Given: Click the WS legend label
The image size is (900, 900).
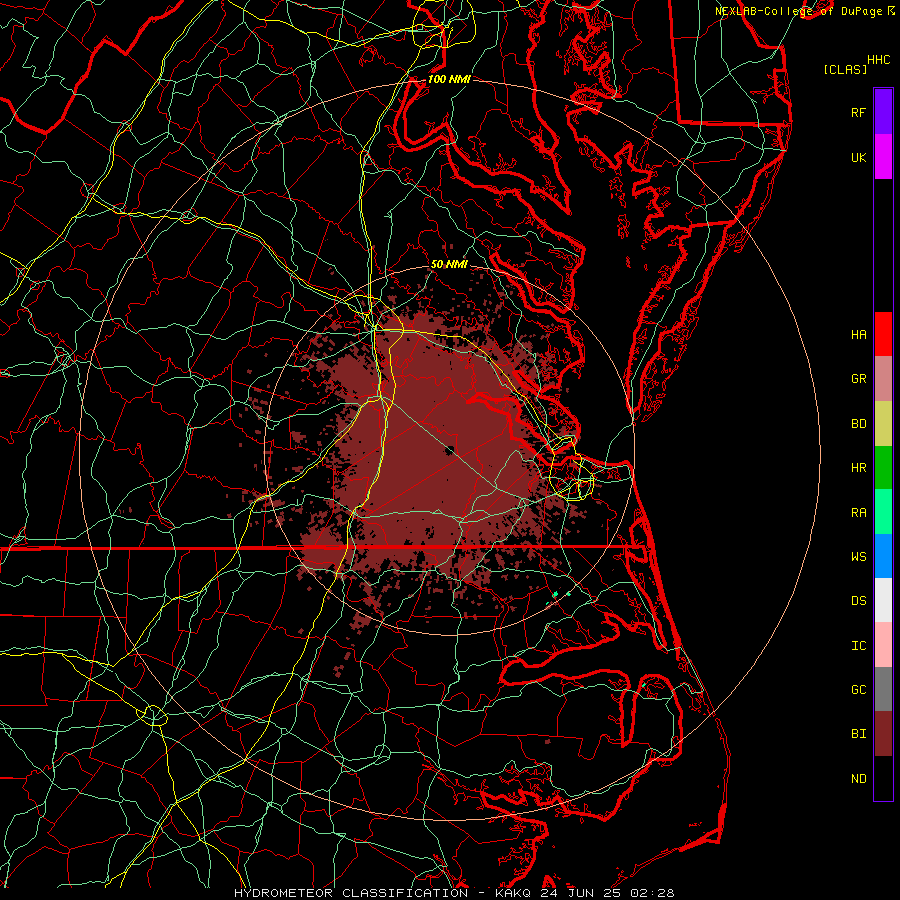Looking at the screenshot, I should tap(858, 556).
